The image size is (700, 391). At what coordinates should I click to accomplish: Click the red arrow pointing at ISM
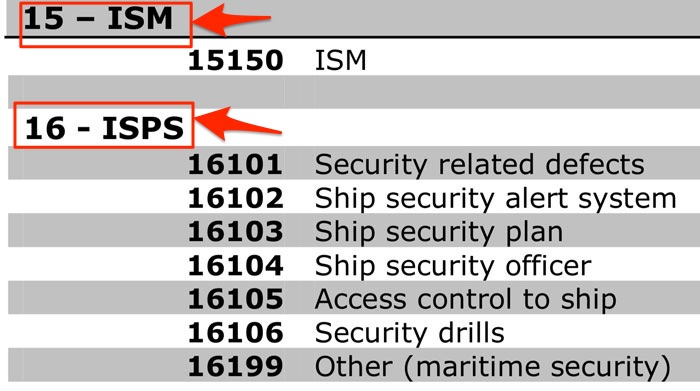pos(232,20)
